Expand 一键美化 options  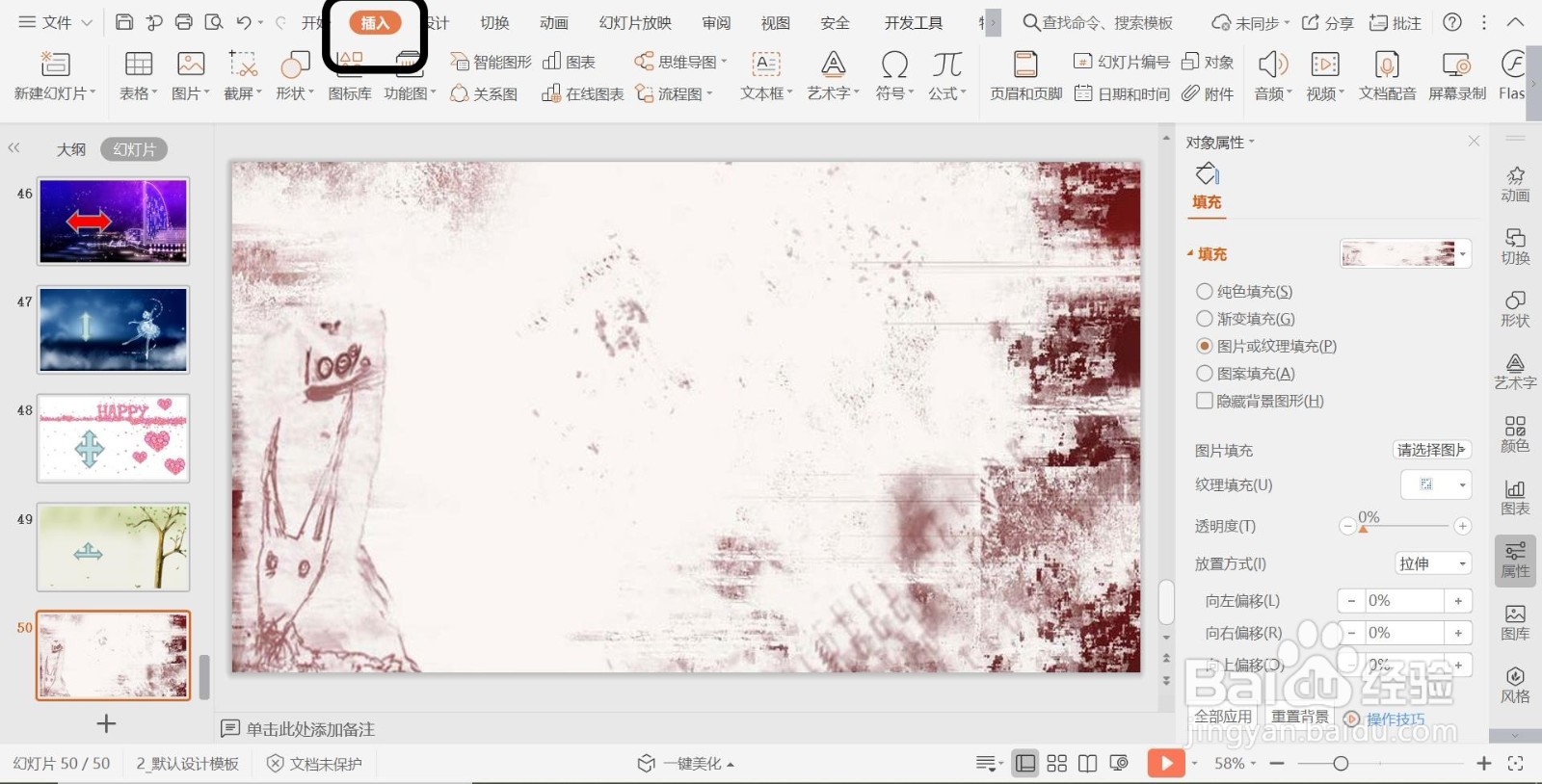coord(731,765)
